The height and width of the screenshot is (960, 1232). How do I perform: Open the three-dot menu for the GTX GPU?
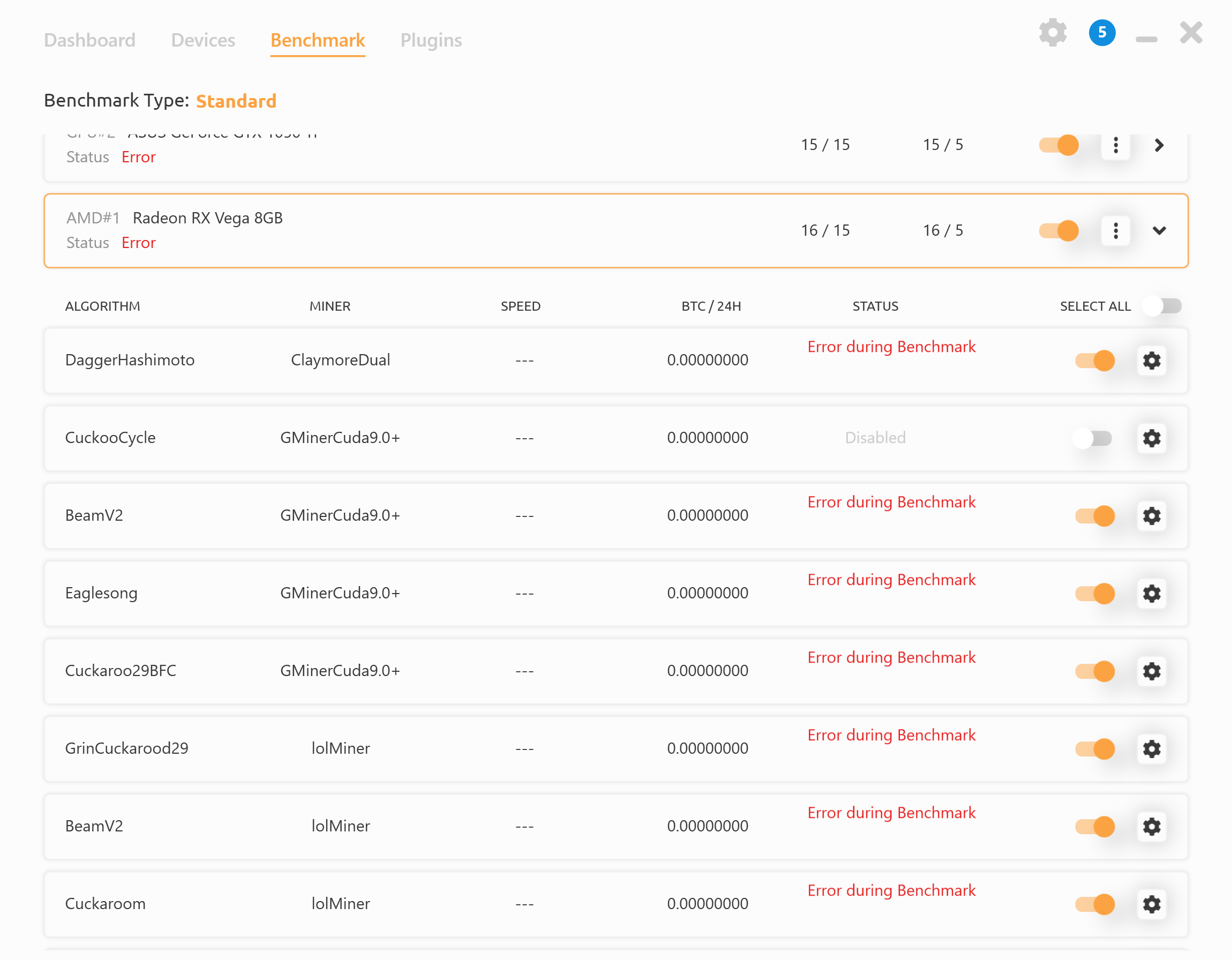point(1115,145)
